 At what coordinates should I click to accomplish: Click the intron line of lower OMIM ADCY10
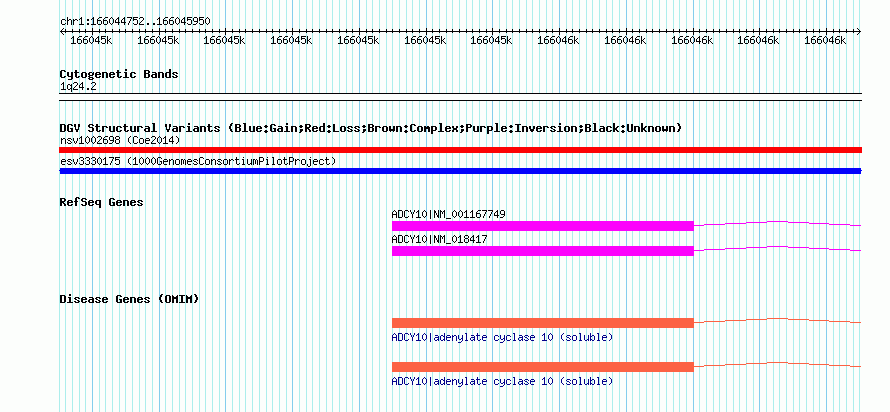click(778, 364)
